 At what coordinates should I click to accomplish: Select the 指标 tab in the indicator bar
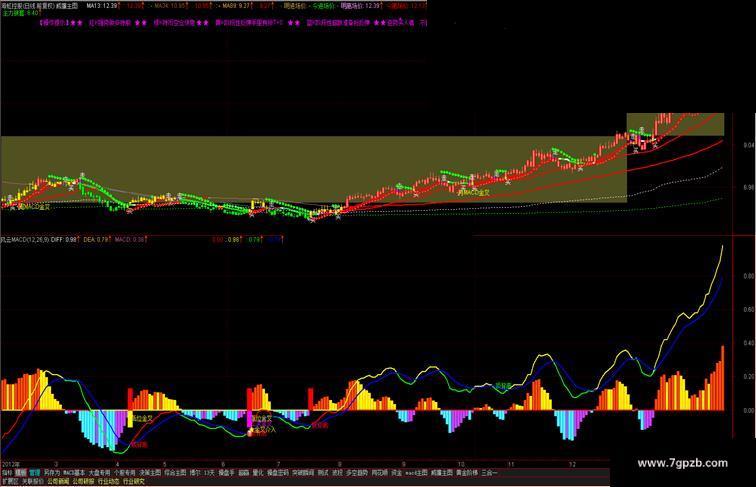tap(7, 473)
